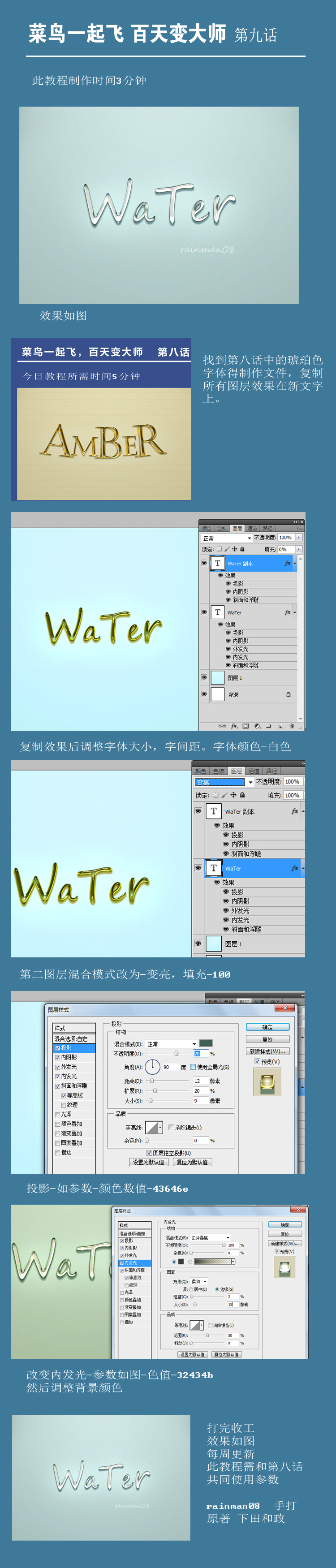Enable 颜色叠加 checkbox in 投影 dialog
The image size is (336, 1568).
tap(58, 1124)
